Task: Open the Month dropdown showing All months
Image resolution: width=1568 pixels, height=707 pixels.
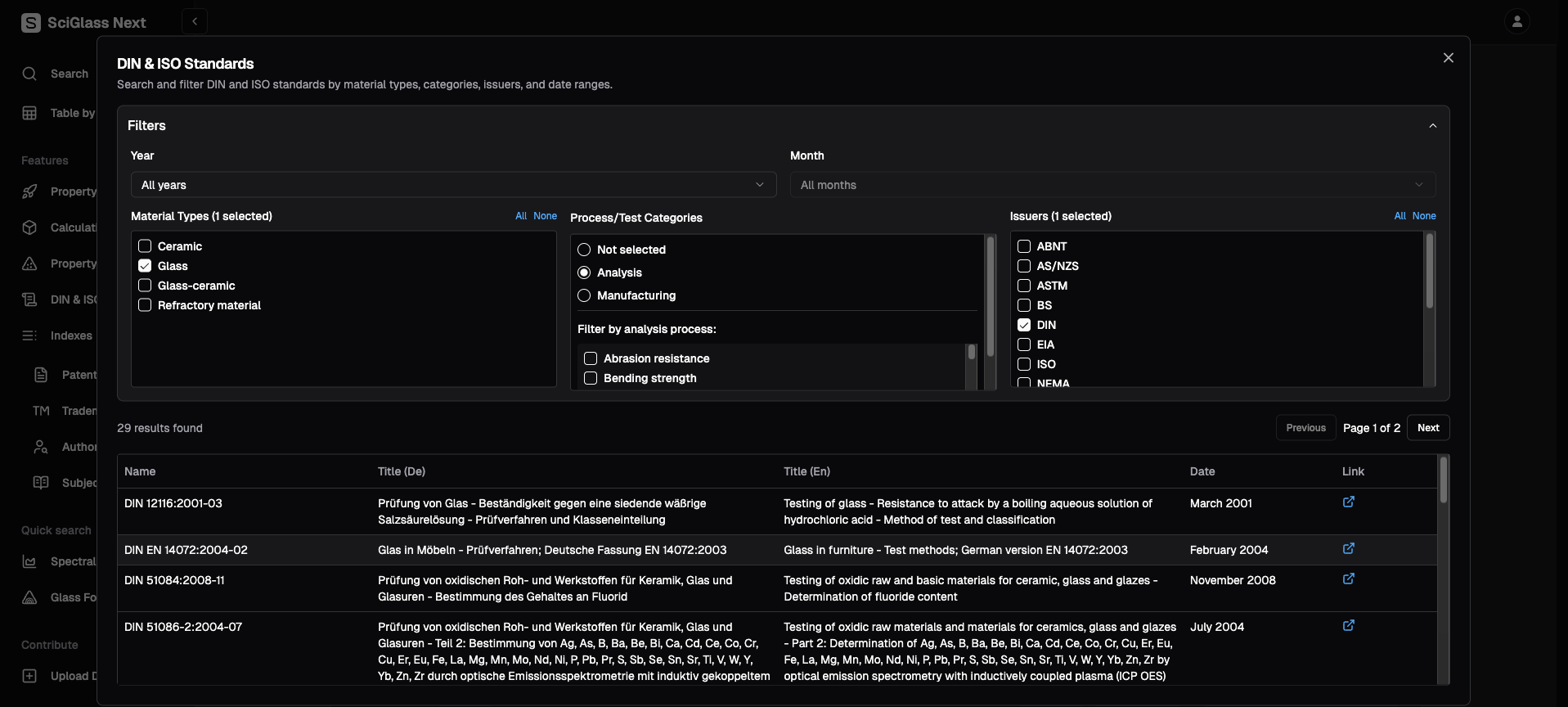Action: (x=1112, y=185)
